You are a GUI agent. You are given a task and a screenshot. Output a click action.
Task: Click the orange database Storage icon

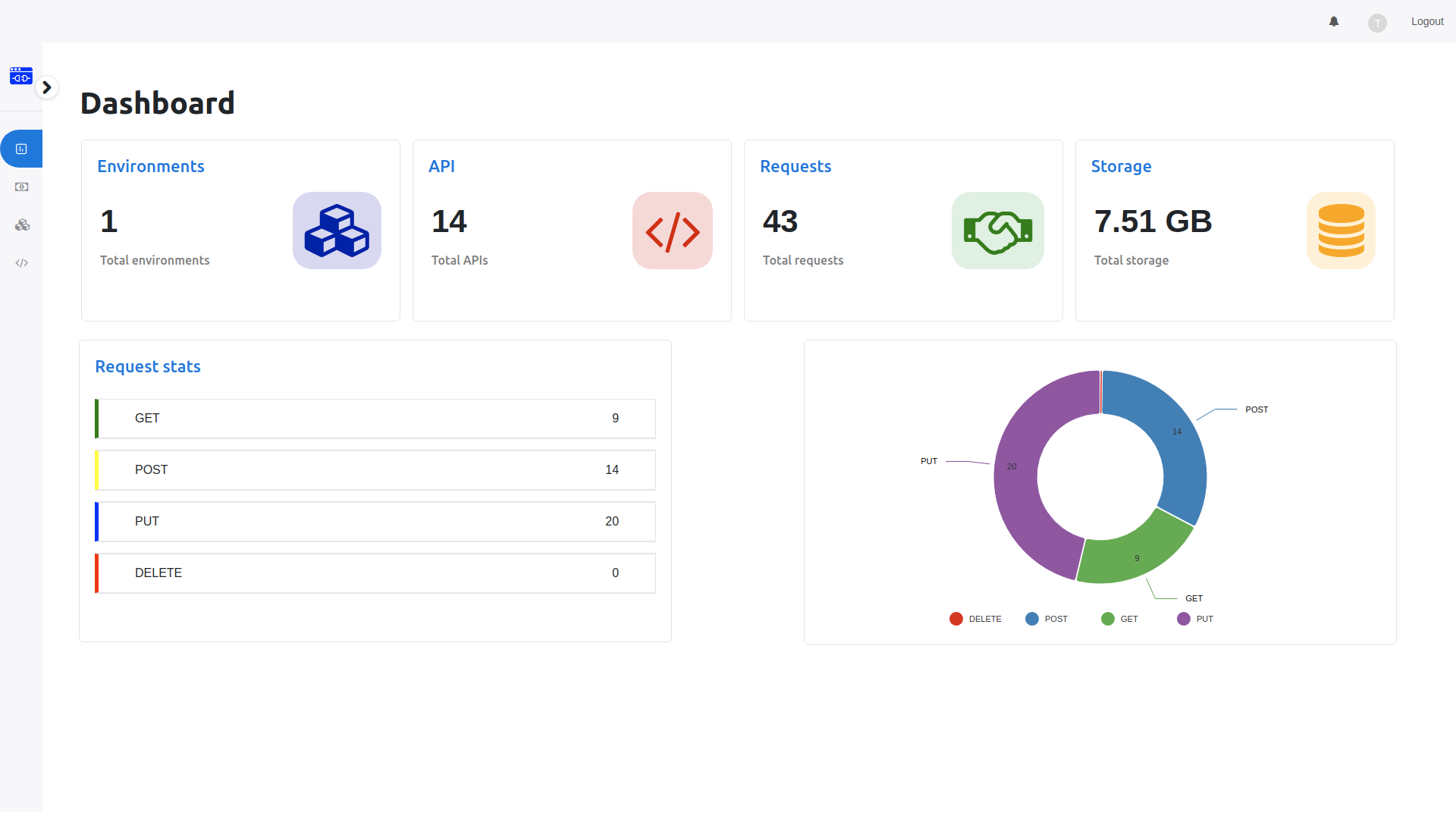[1341, 231]
